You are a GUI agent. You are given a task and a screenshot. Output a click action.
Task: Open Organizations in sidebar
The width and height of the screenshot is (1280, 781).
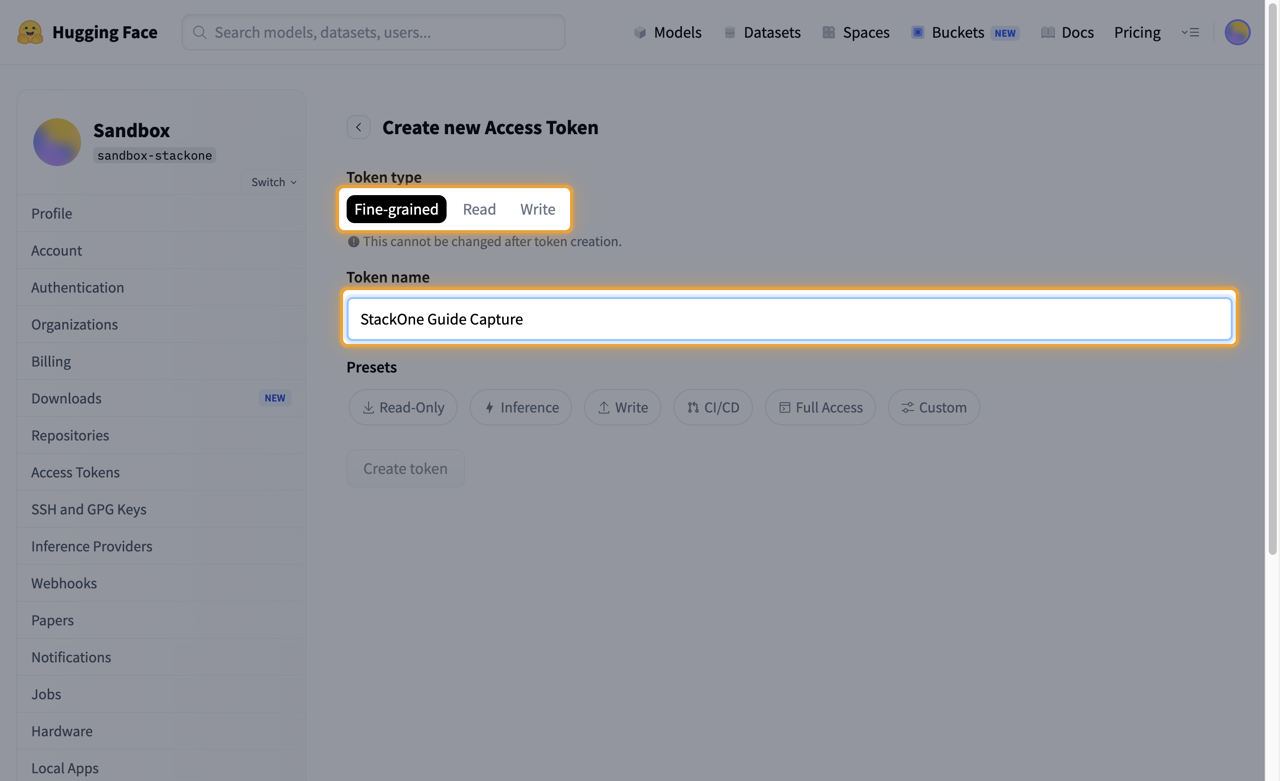[x=161, y=324]
